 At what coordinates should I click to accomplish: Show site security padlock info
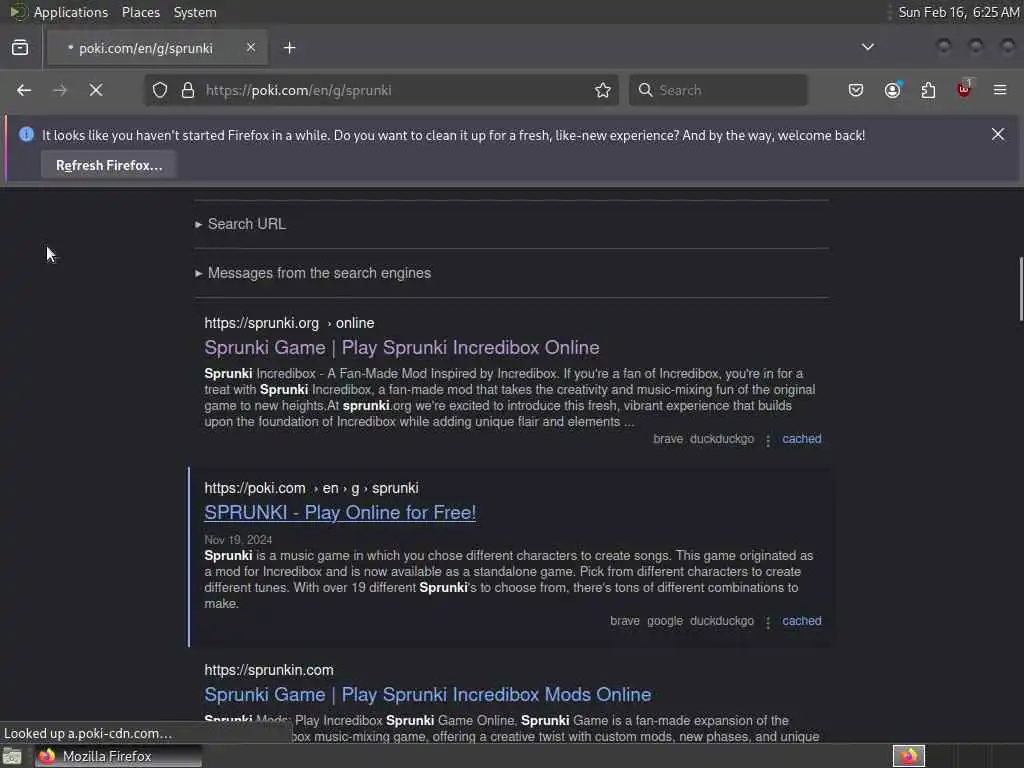tap(188, 90)
